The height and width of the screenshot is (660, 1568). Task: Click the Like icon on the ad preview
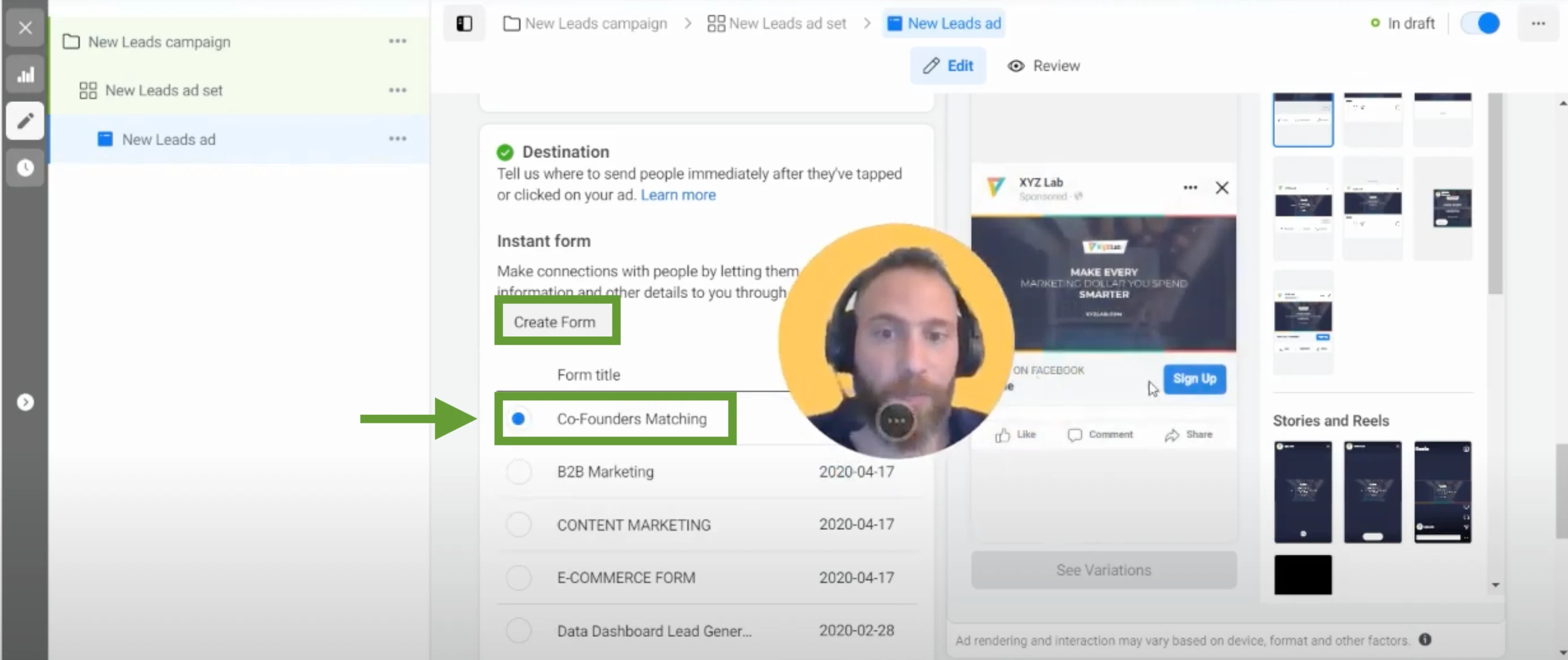(1003, 434)
